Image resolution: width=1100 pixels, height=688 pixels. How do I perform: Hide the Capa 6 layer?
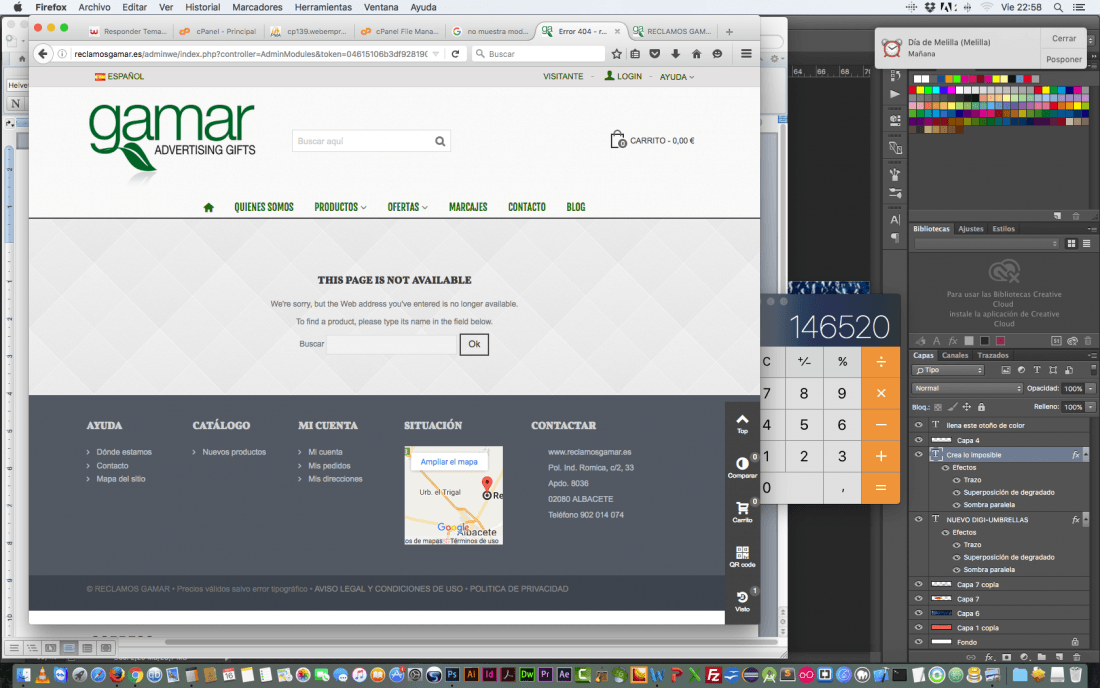tap(918, 614)
